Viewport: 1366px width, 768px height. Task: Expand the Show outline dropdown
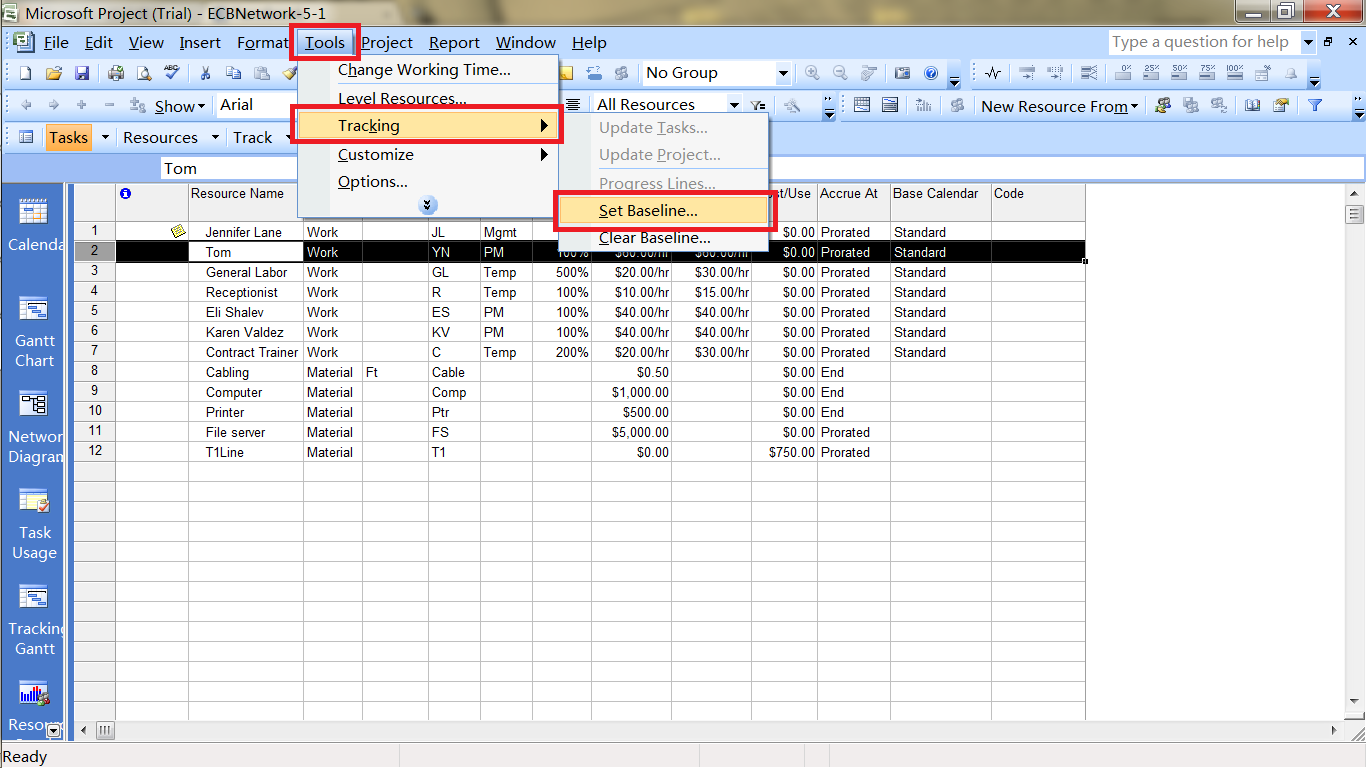pyautogui.click(x=180, y=105)
